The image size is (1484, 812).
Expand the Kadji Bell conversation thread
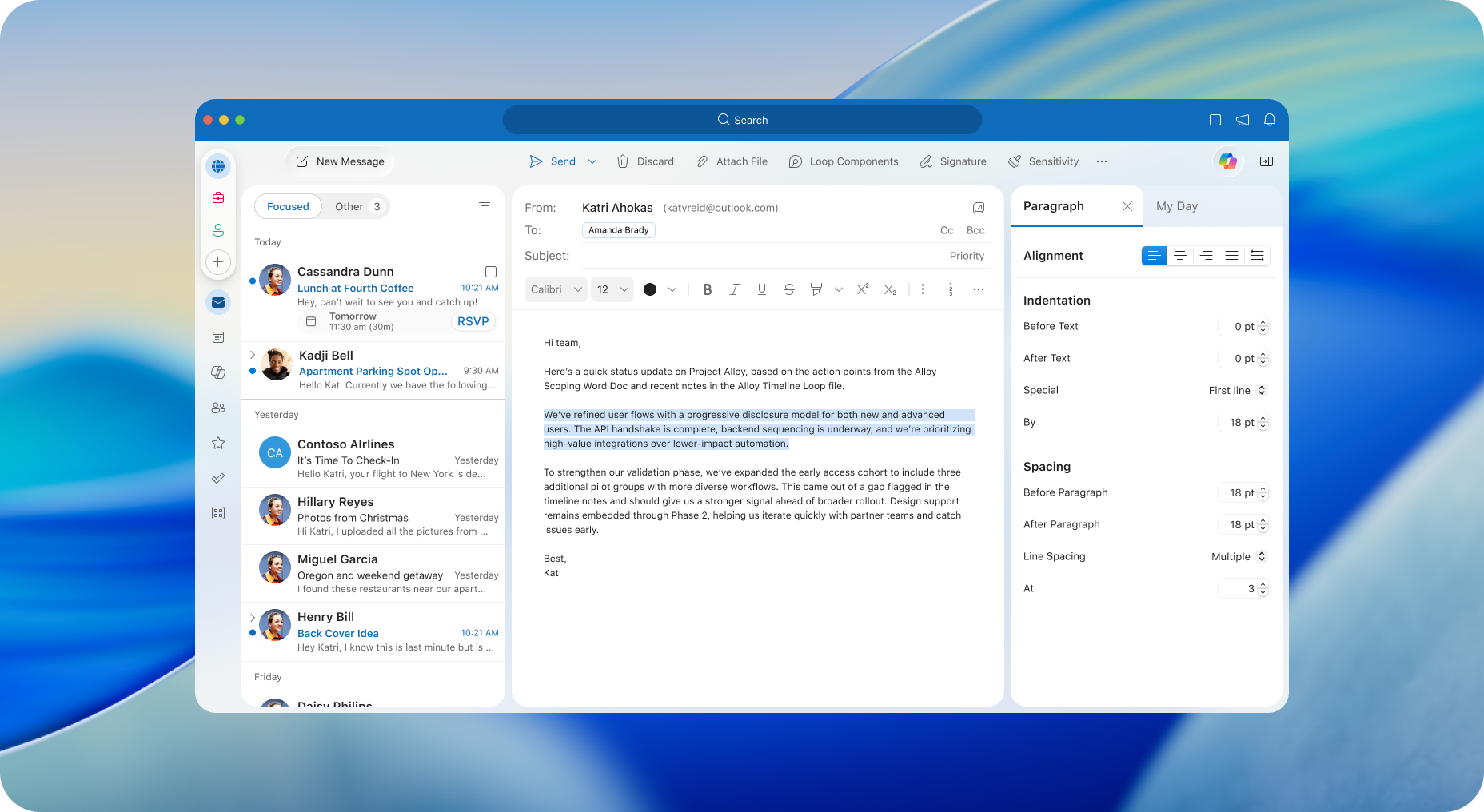253,355
